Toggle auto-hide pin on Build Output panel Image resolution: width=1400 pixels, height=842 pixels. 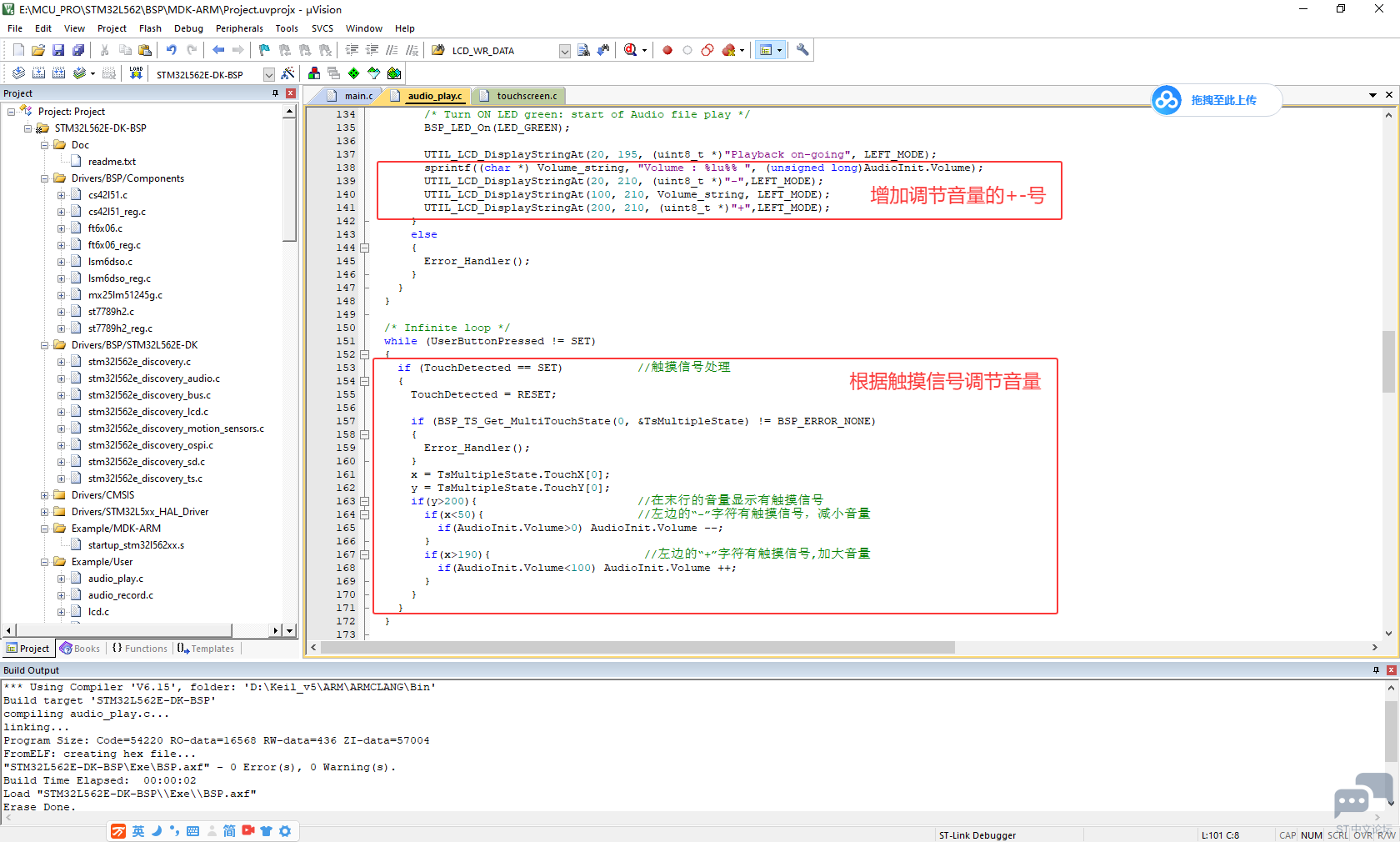click(1376, 670)
